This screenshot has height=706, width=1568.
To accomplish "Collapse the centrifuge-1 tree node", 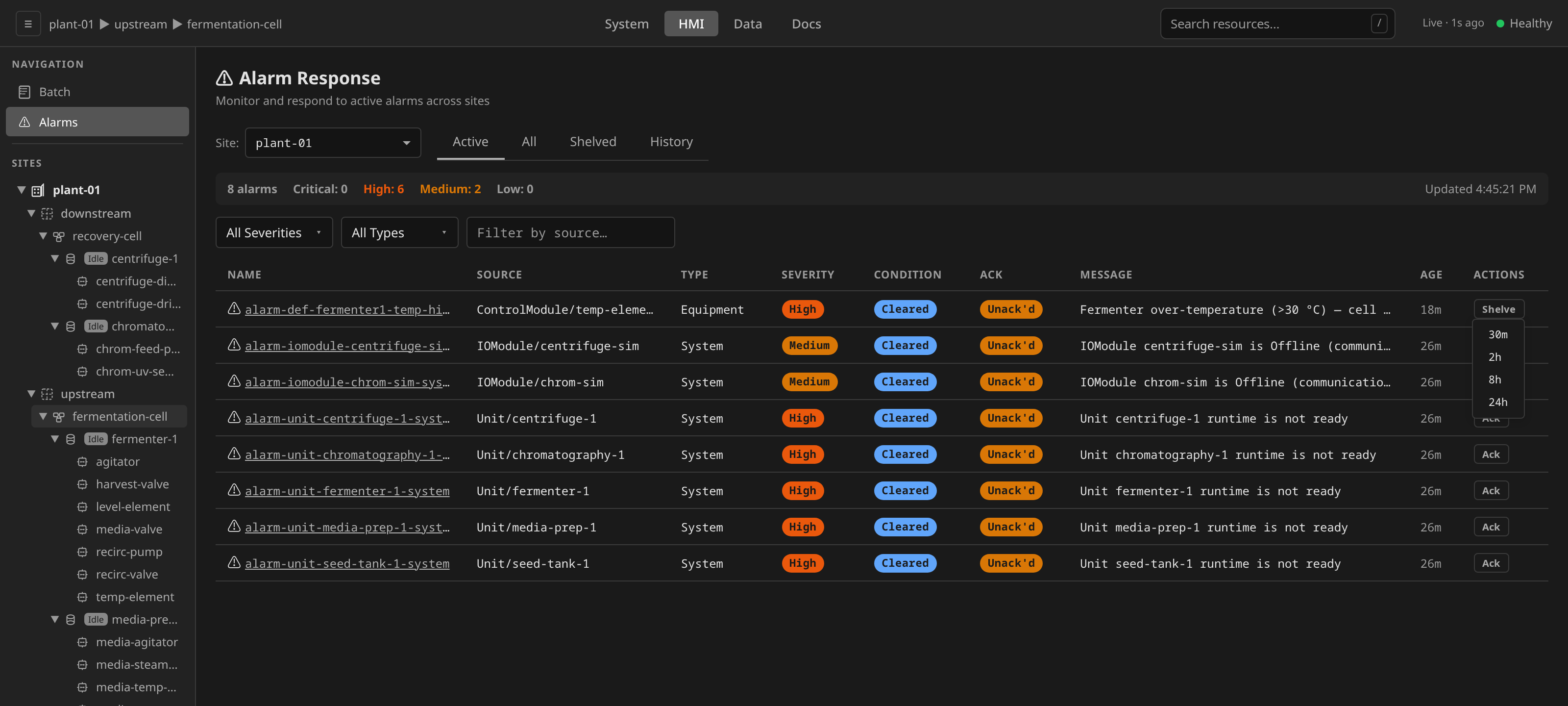I will [55, 258].
